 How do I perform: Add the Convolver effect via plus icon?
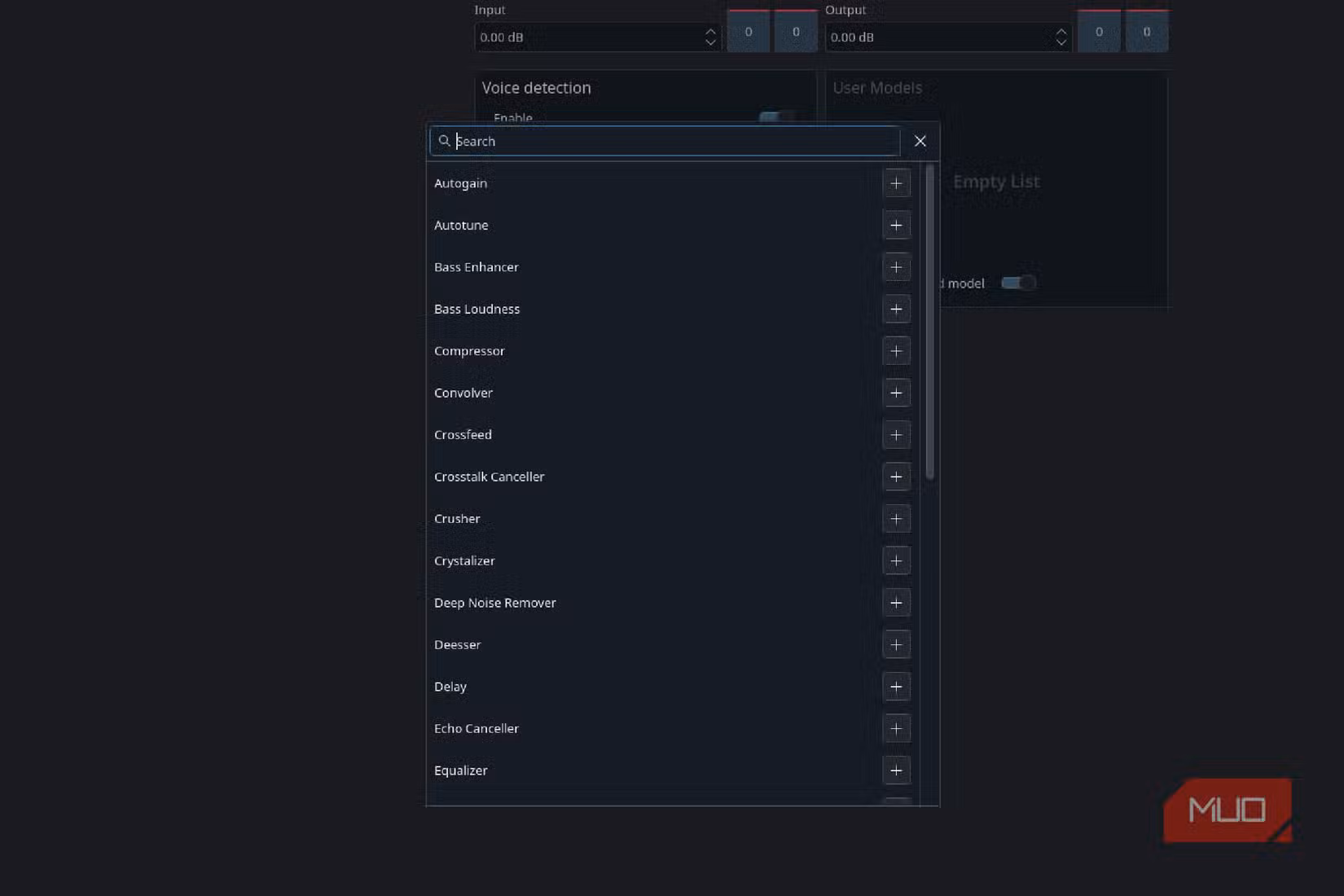(896, 393)
